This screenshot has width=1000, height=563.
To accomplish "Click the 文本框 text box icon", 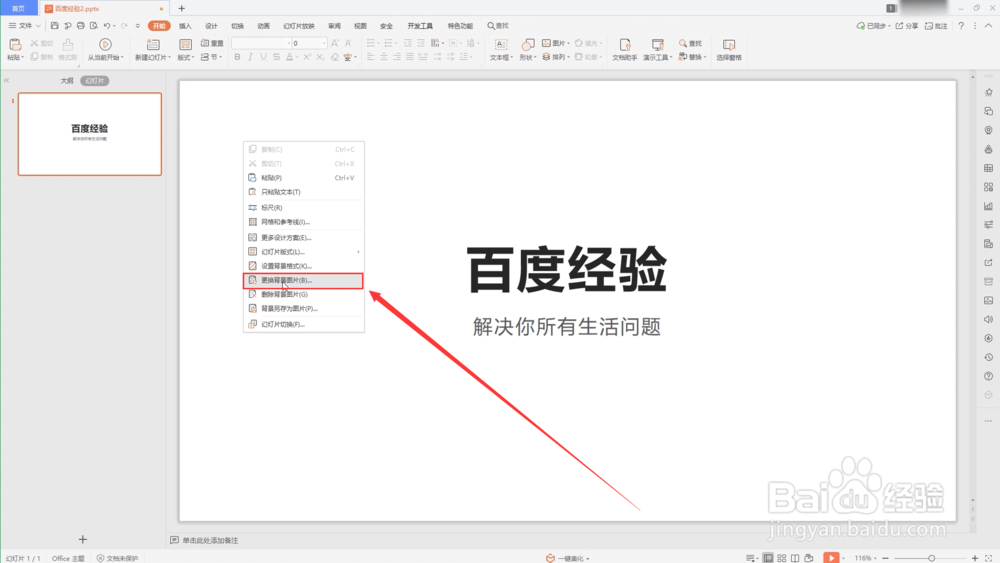I will [x=501, y=44].
